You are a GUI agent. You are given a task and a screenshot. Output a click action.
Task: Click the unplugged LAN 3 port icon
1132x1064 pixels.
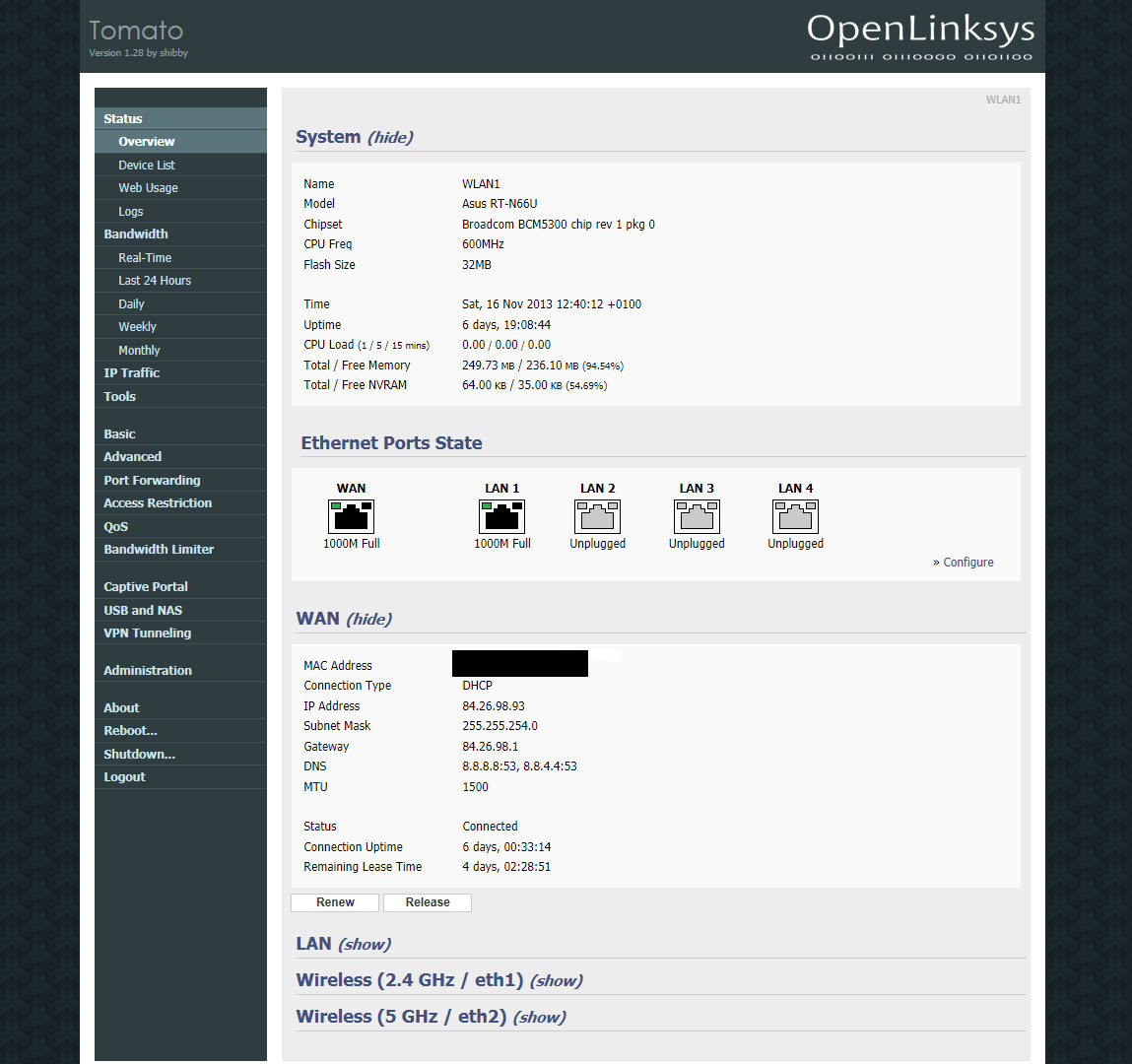697,516
